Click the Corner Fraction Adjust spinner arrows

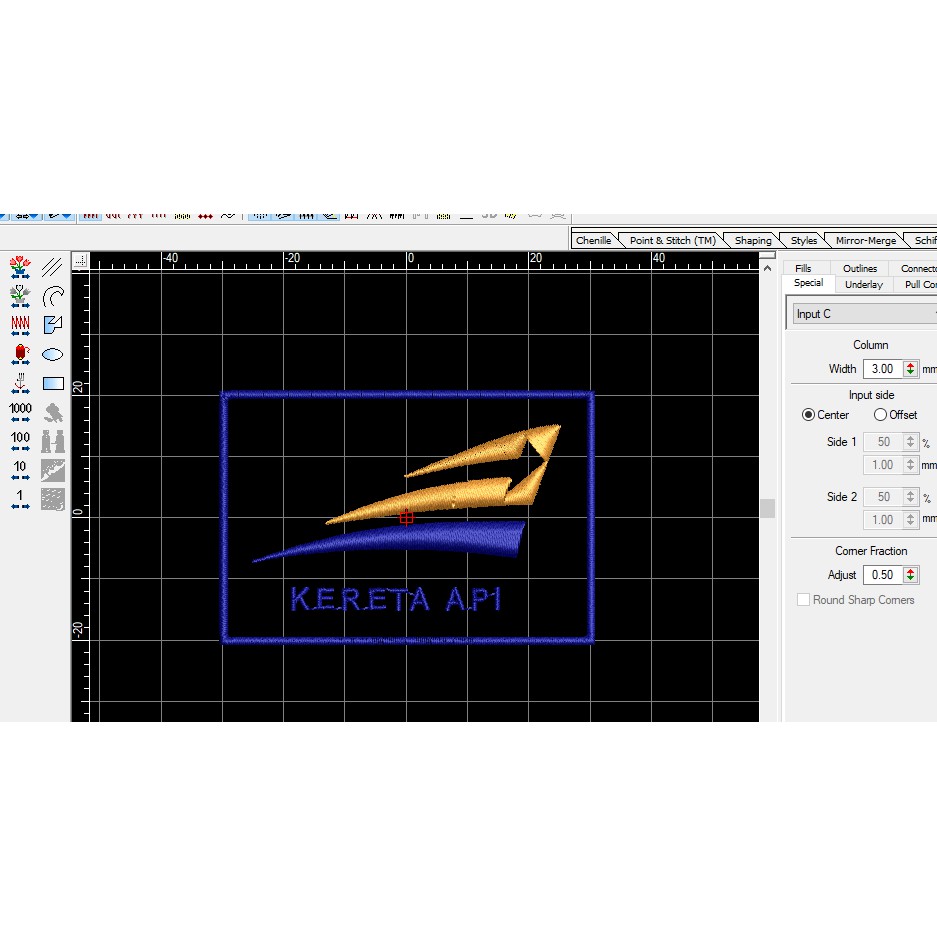[x=910, y=575]
